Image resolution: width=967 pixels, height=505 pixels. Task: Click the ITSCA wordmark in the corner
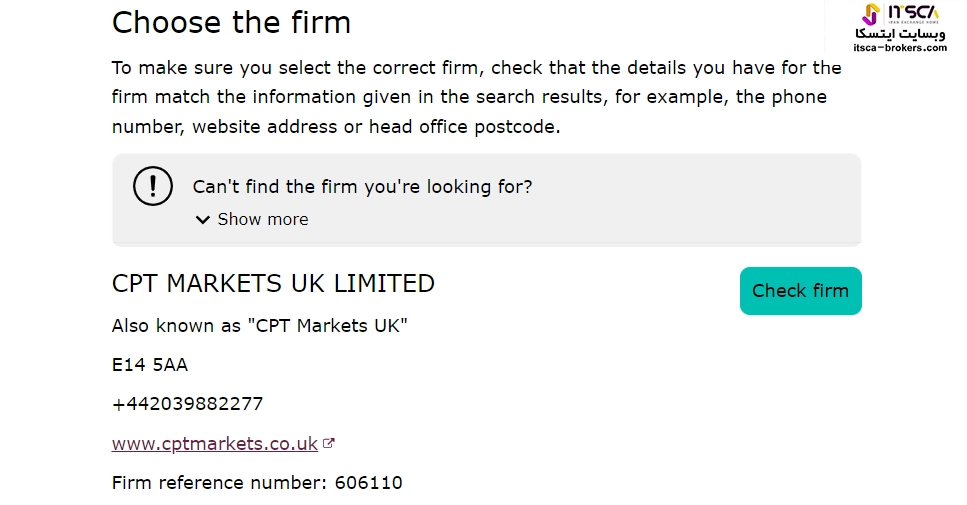[913, 10]
